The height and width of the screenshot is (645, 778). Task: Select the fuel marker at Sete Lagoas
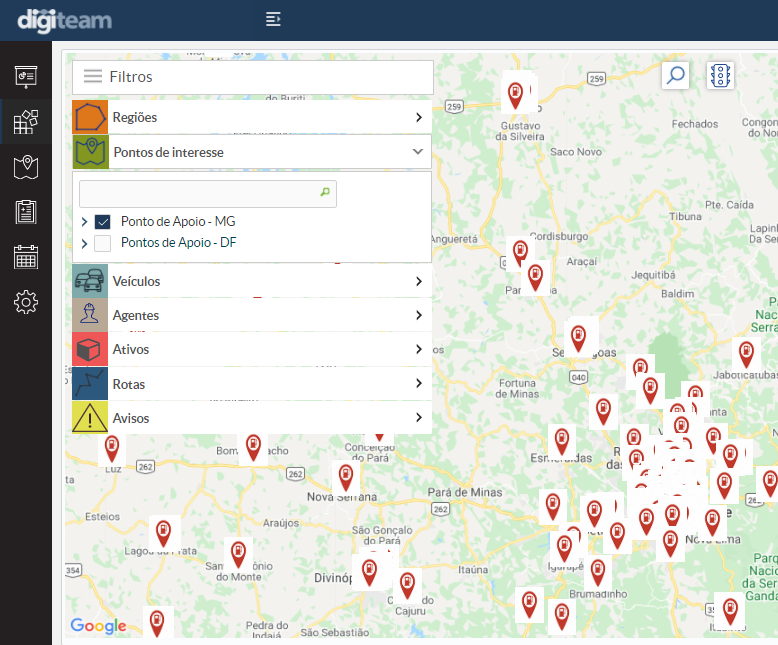coord(578,338)
